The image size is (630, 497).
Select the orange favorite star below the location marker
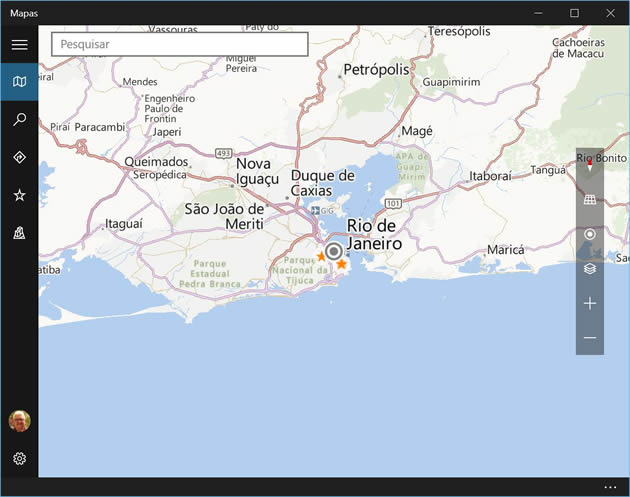click(x=341, y=264)
